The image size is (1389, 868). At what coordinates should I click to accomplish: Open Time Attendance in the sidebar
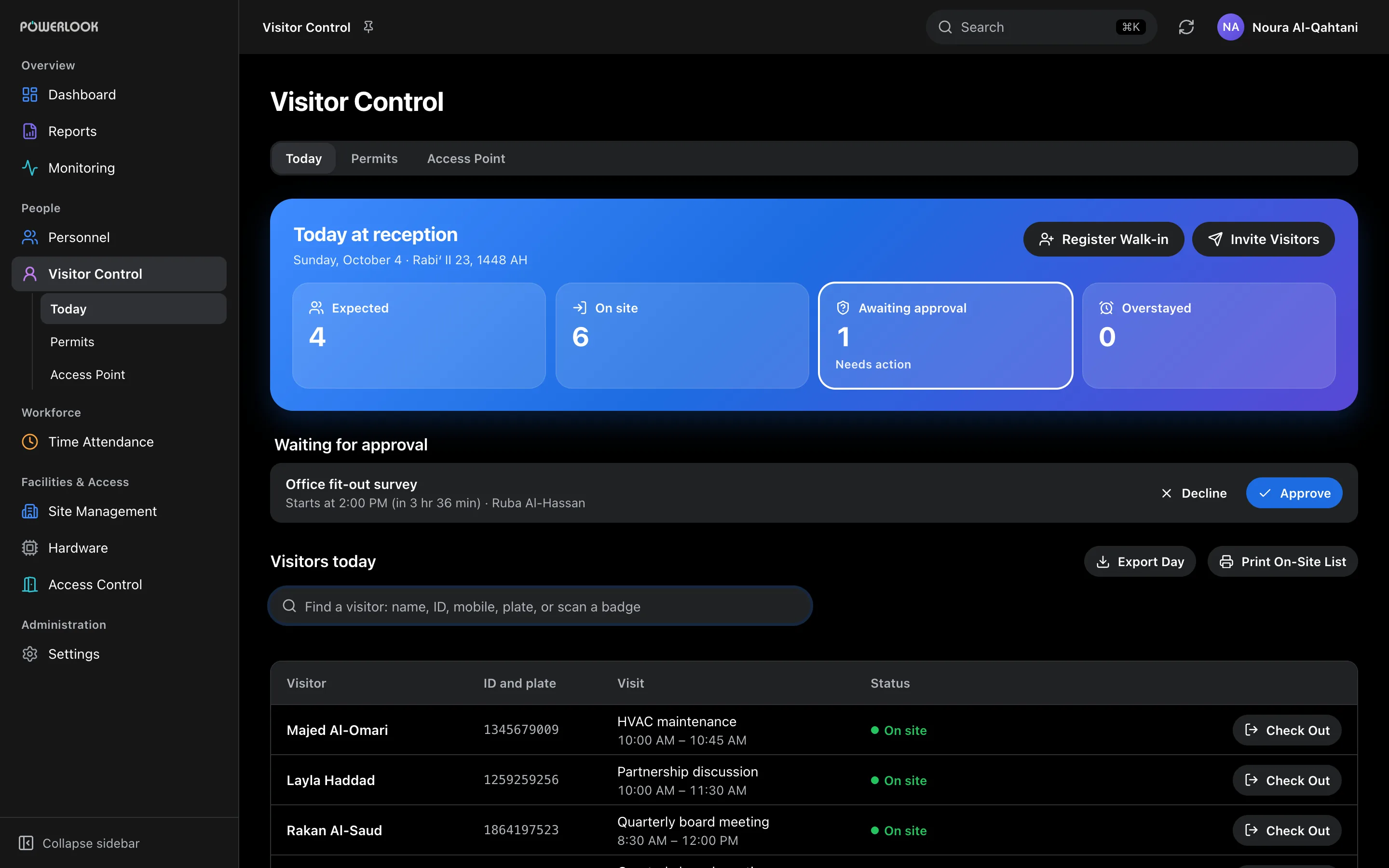point(119,441)
